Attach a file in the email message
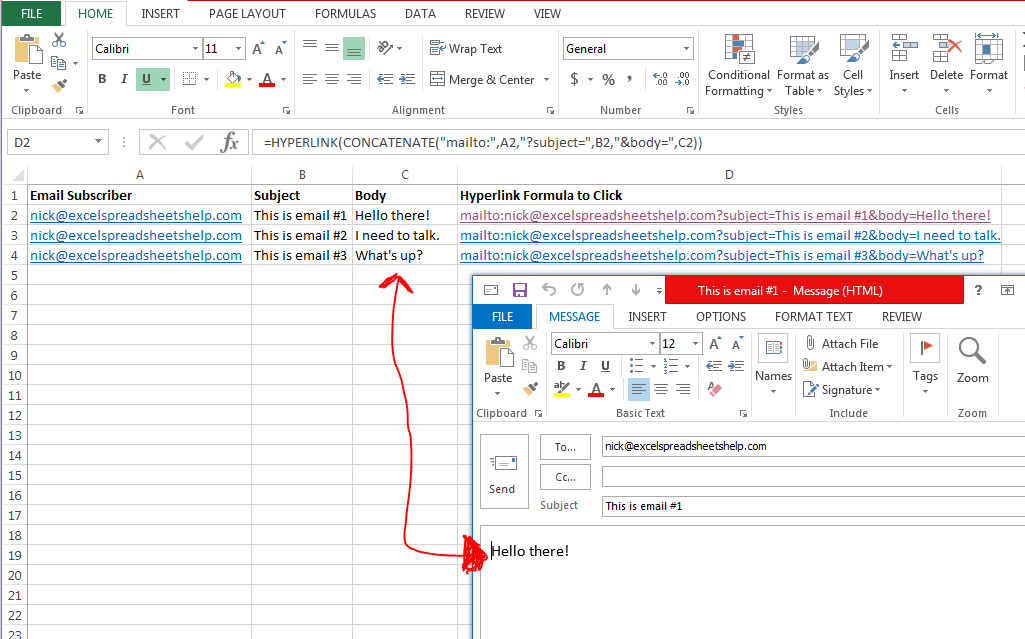1025x639 pixels. (x=849, y=343)
